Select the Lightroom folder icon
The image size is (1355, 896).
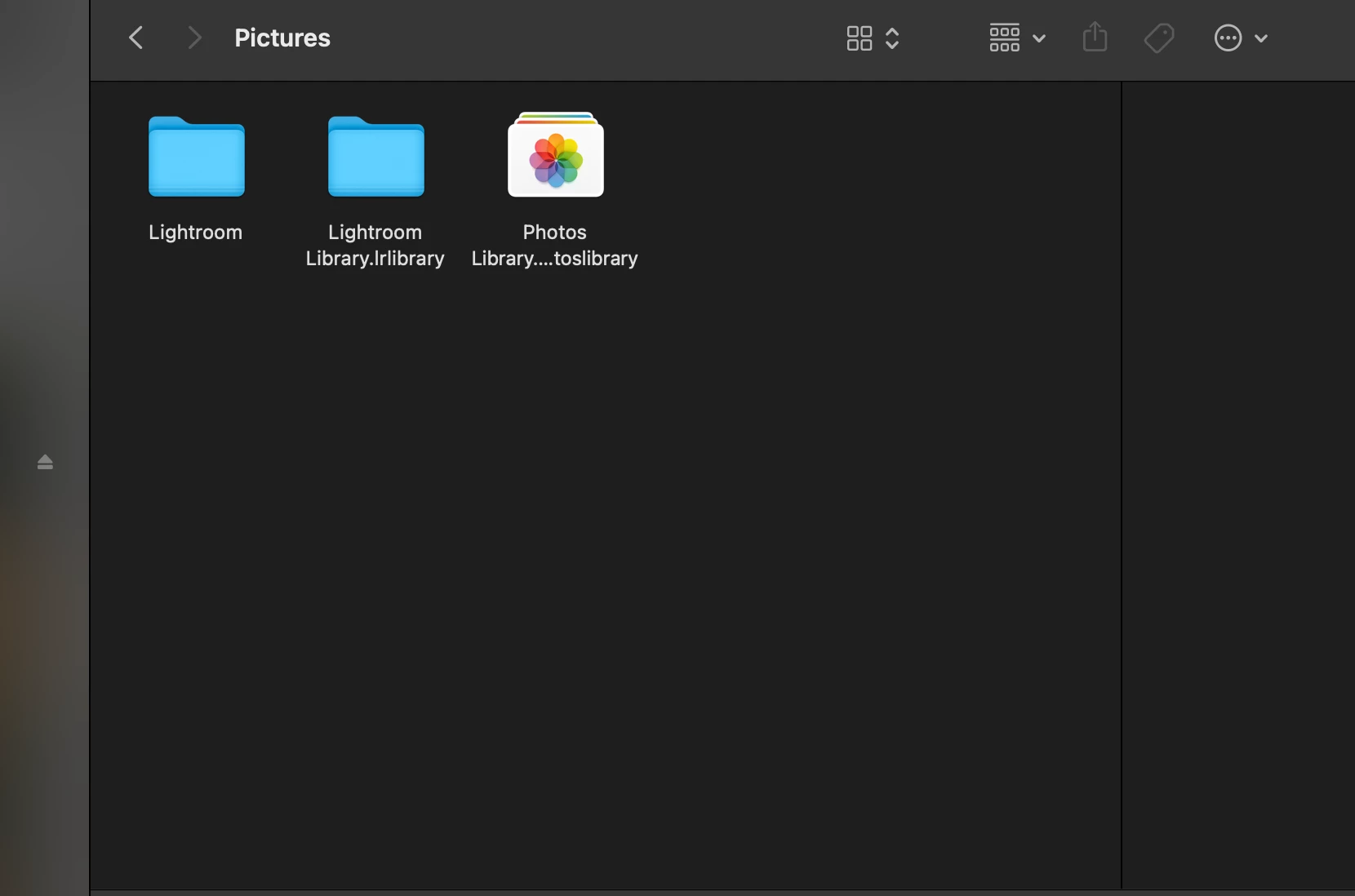pyautogui.click(x=197, y=156)
